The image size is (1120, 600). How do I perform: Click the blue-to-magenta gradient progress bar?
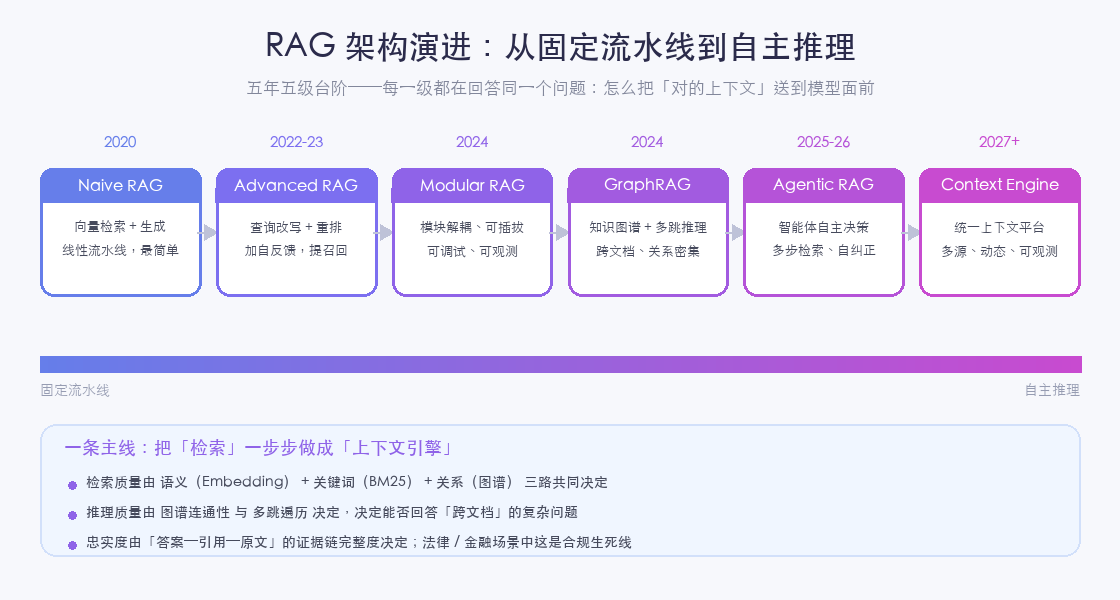[x=561, y=364]
